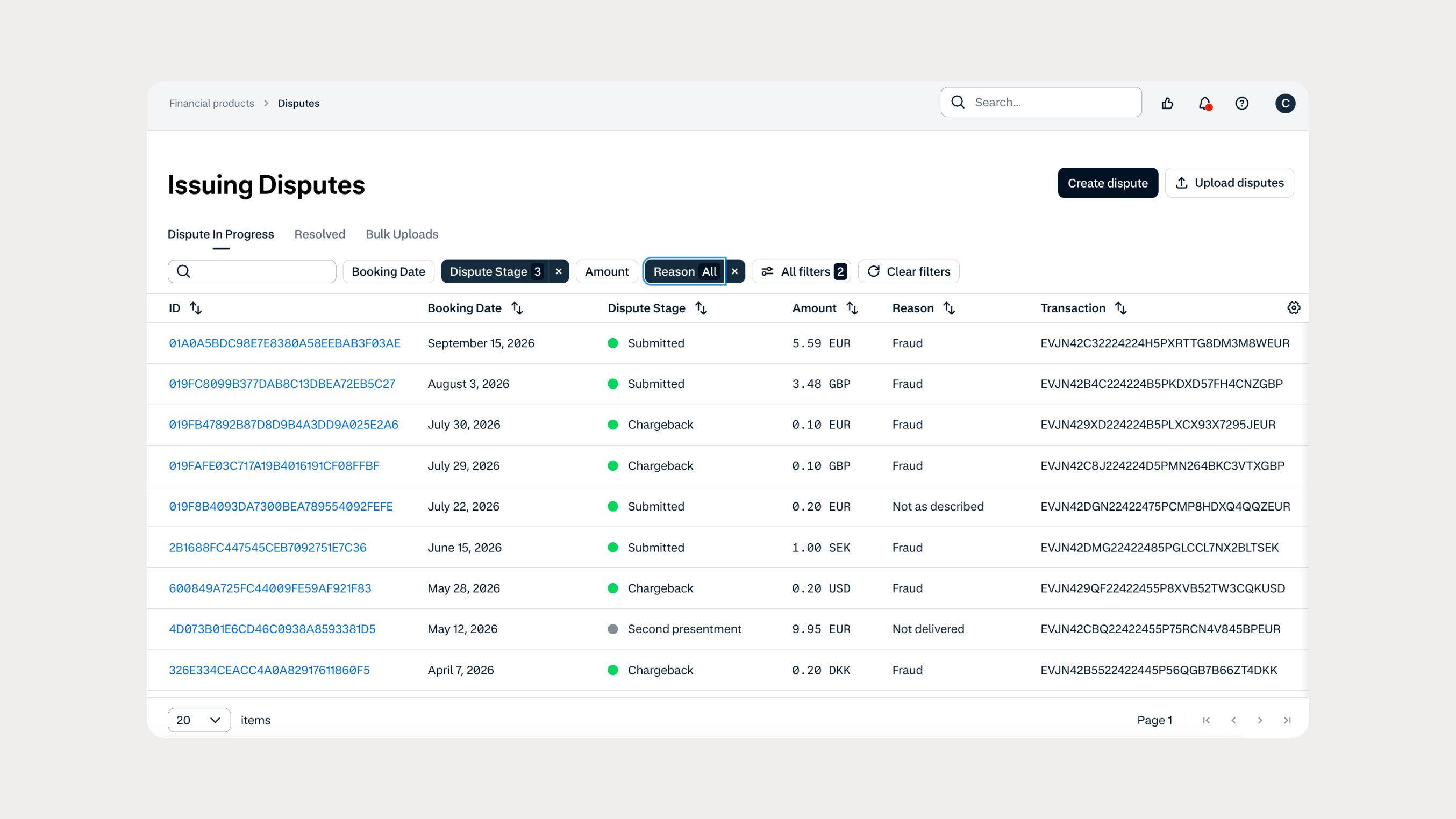The width and height of the screenshot is (1456, 819).
Task: Open the Dispute Stage filter dropdown
Action: click(x=495, y=272)
